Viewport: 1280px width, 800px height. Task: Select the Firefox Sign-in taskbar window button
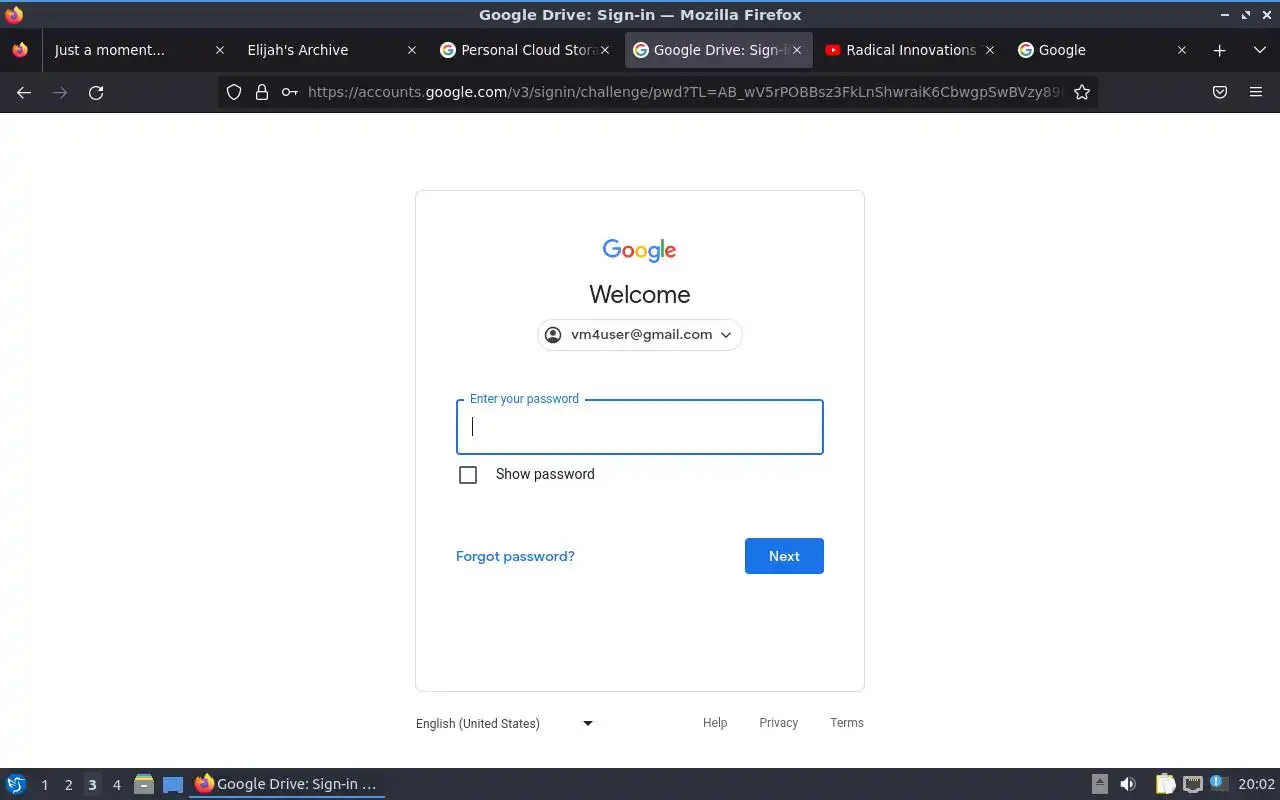click(288, 784)
